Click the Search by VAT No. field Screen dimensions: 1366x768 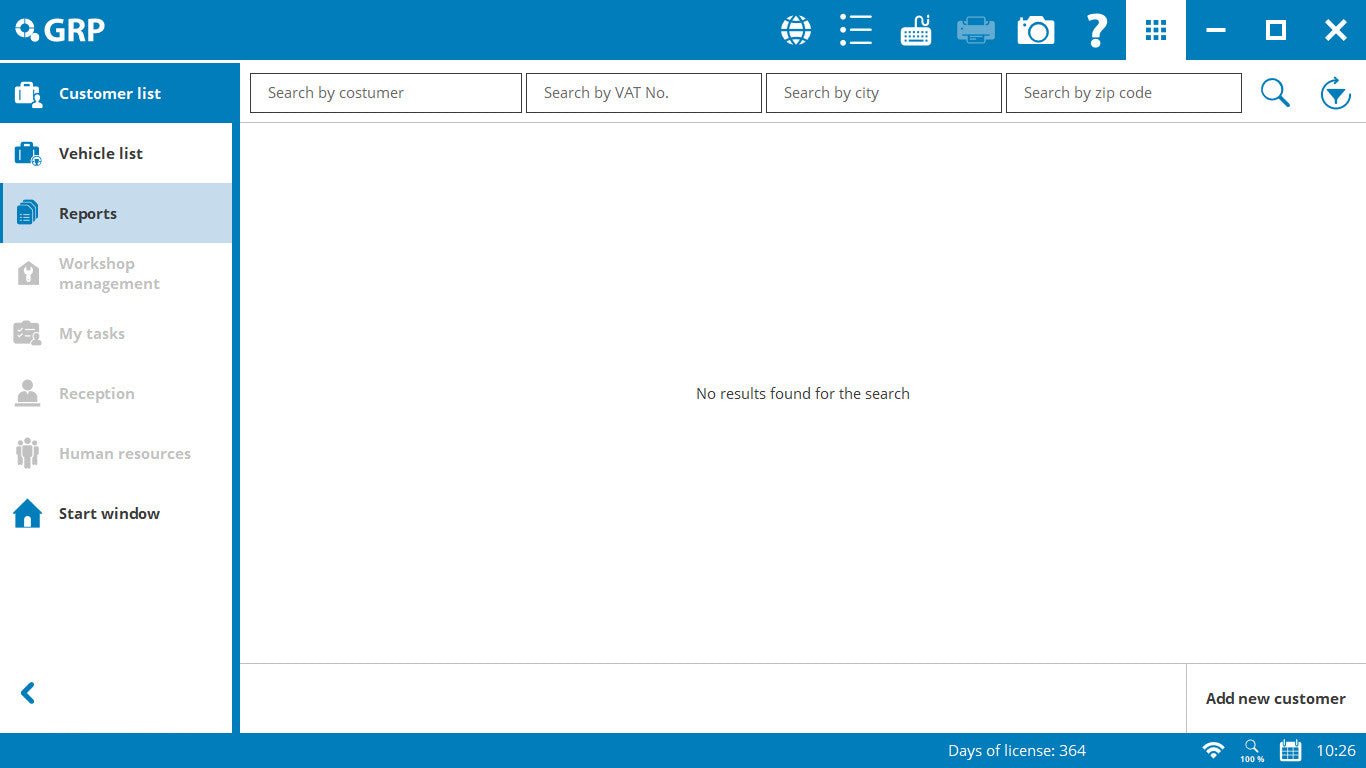point(644,93)
